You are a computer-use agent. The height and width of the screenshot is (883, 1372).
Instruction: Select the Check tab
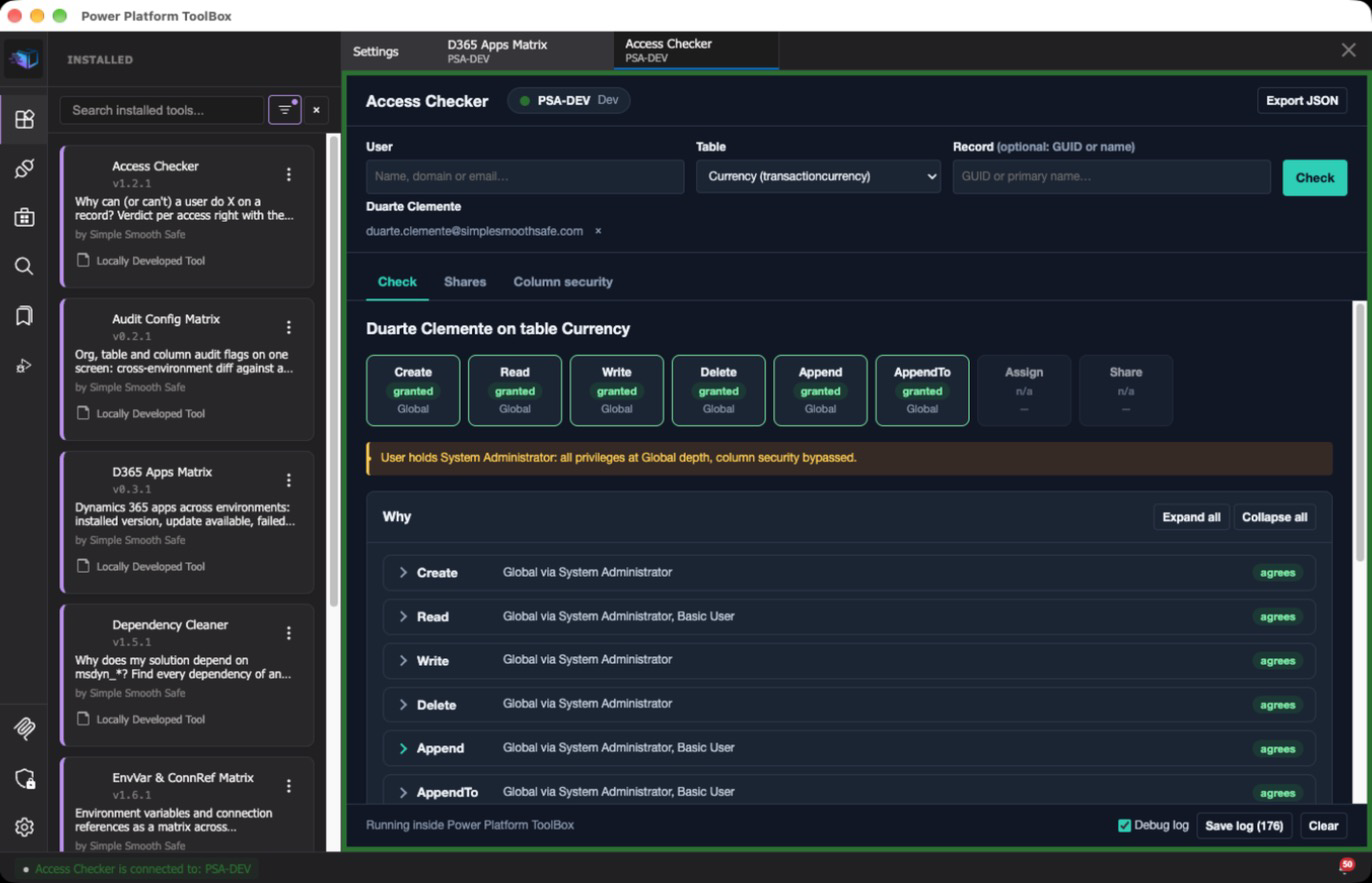tap(397, 282)
